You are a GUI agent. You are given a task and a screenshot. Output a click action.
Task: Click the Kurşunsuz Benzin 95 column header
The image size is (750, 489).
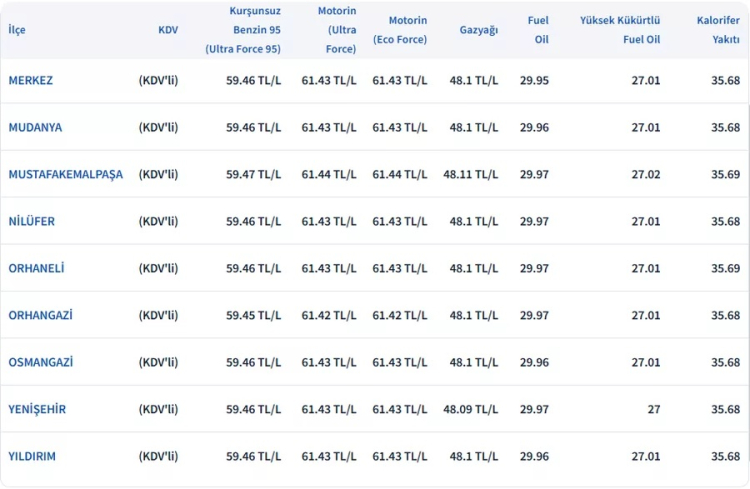click(x=243, y=30)
